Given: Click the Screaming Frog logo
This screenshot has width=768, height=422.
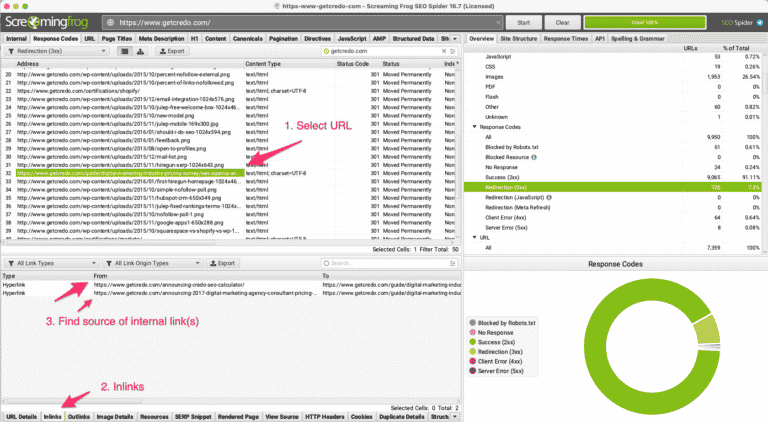Looking at the screenshot, I should [47, 22].
